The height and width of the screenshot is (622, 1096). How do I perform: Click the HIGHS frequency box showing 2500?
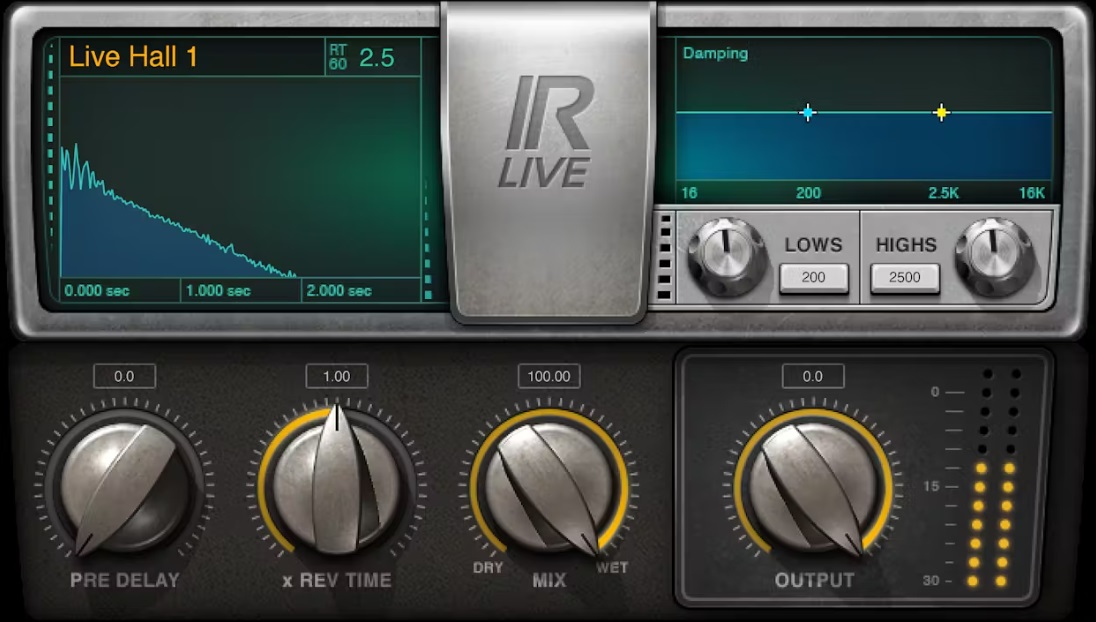(904, 279)
